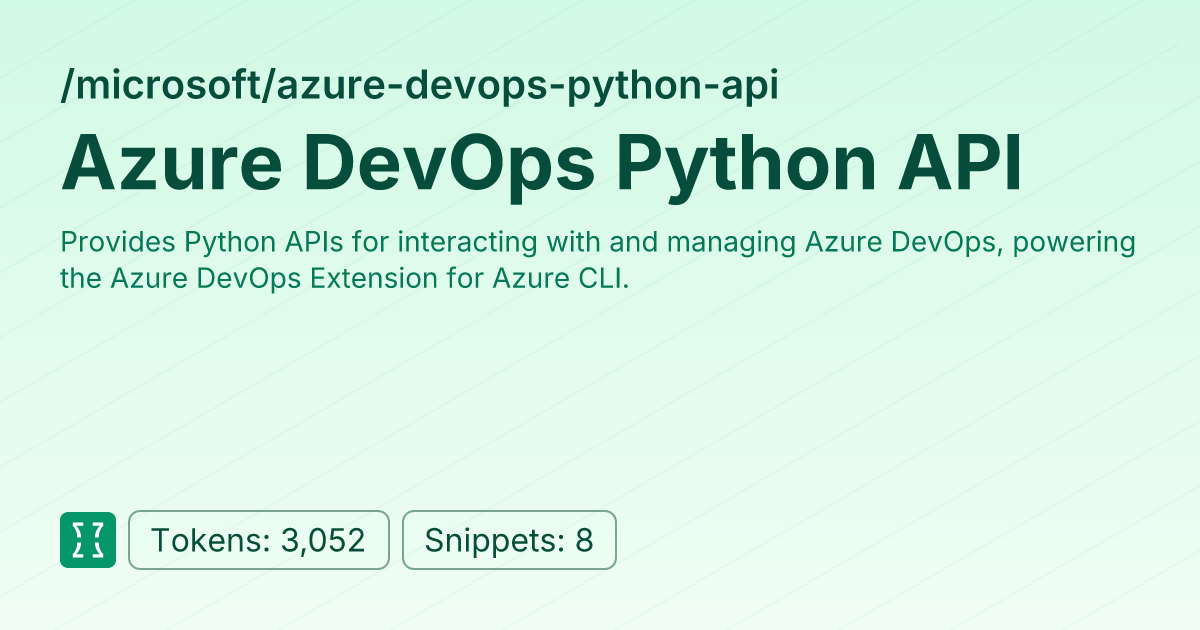Select the Tokens: 3,052 badge
Image resolution: width=1200 pixels, height=630 pixels.
click(258, 540)
